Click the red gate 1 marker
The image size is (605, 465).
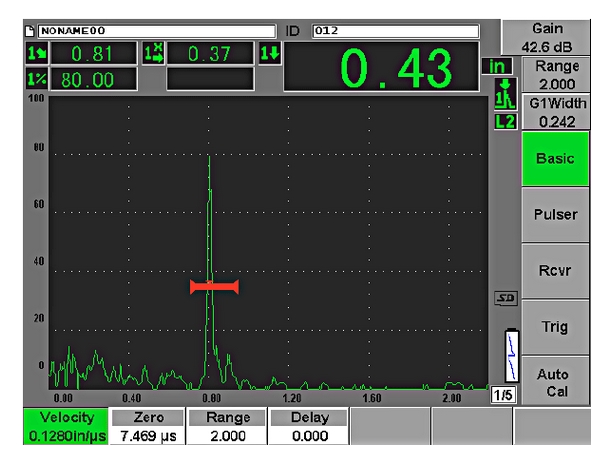point(215,287)
